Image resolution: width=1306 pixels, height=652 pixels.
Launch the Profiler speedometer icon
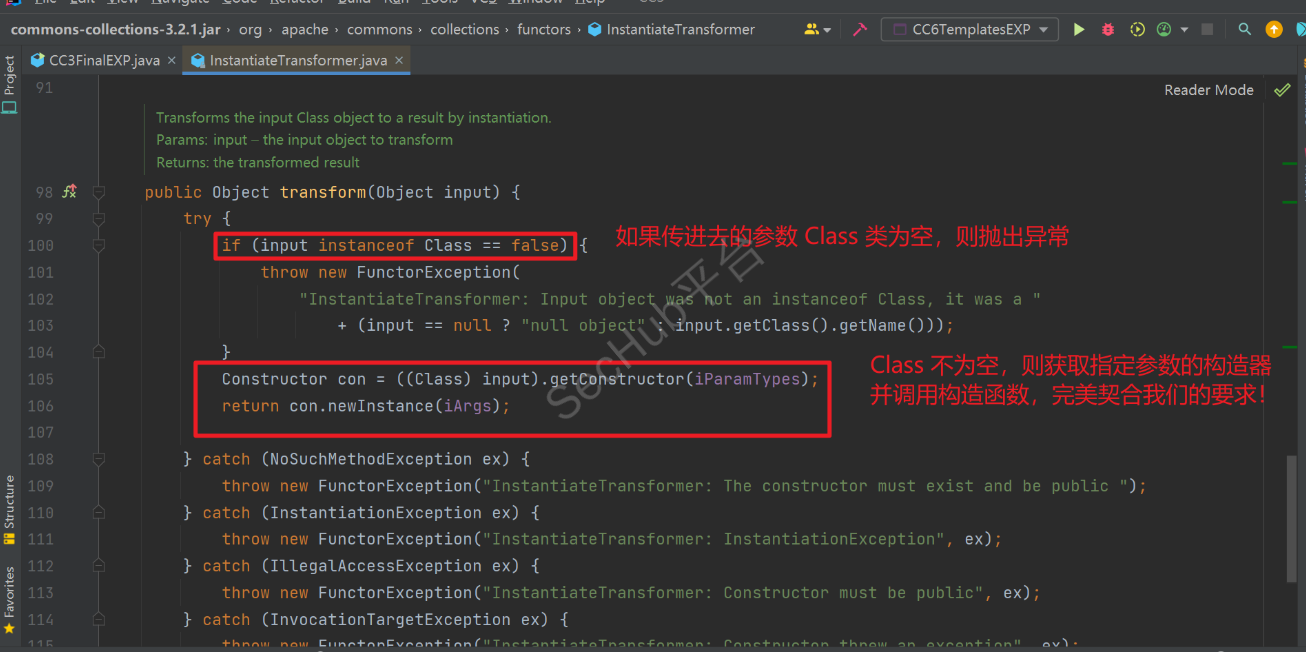(x=1163, y=29)
